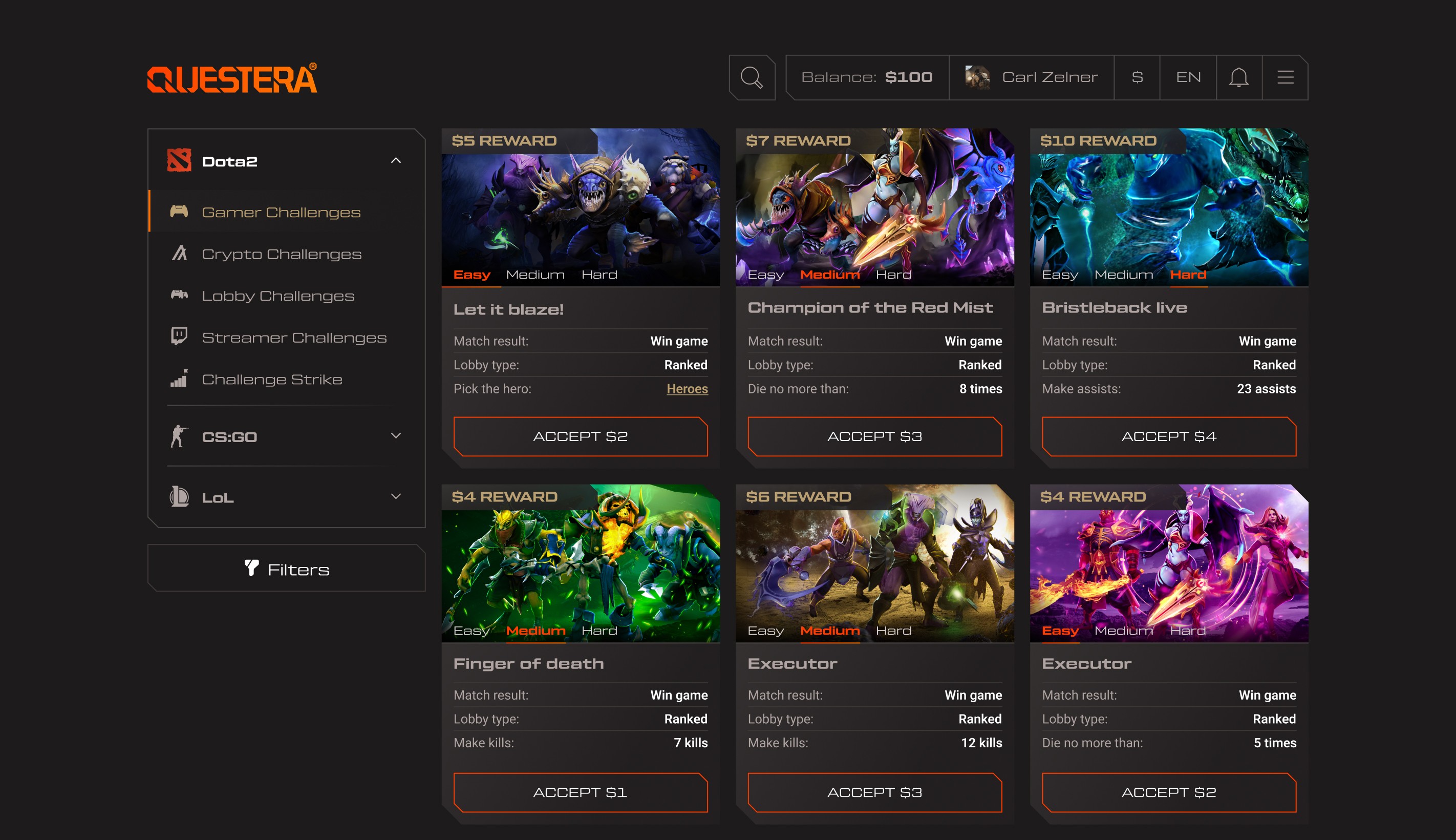This screenshot has width=1456, height=840.
Task: Open the notifications bell
Action: [1238, 77]
